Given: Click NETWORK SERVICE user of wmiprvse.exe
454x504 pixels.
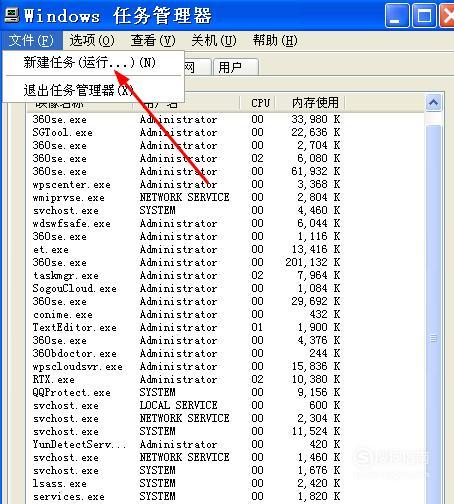Looking at the screenshot, I should tap(184, 197).
